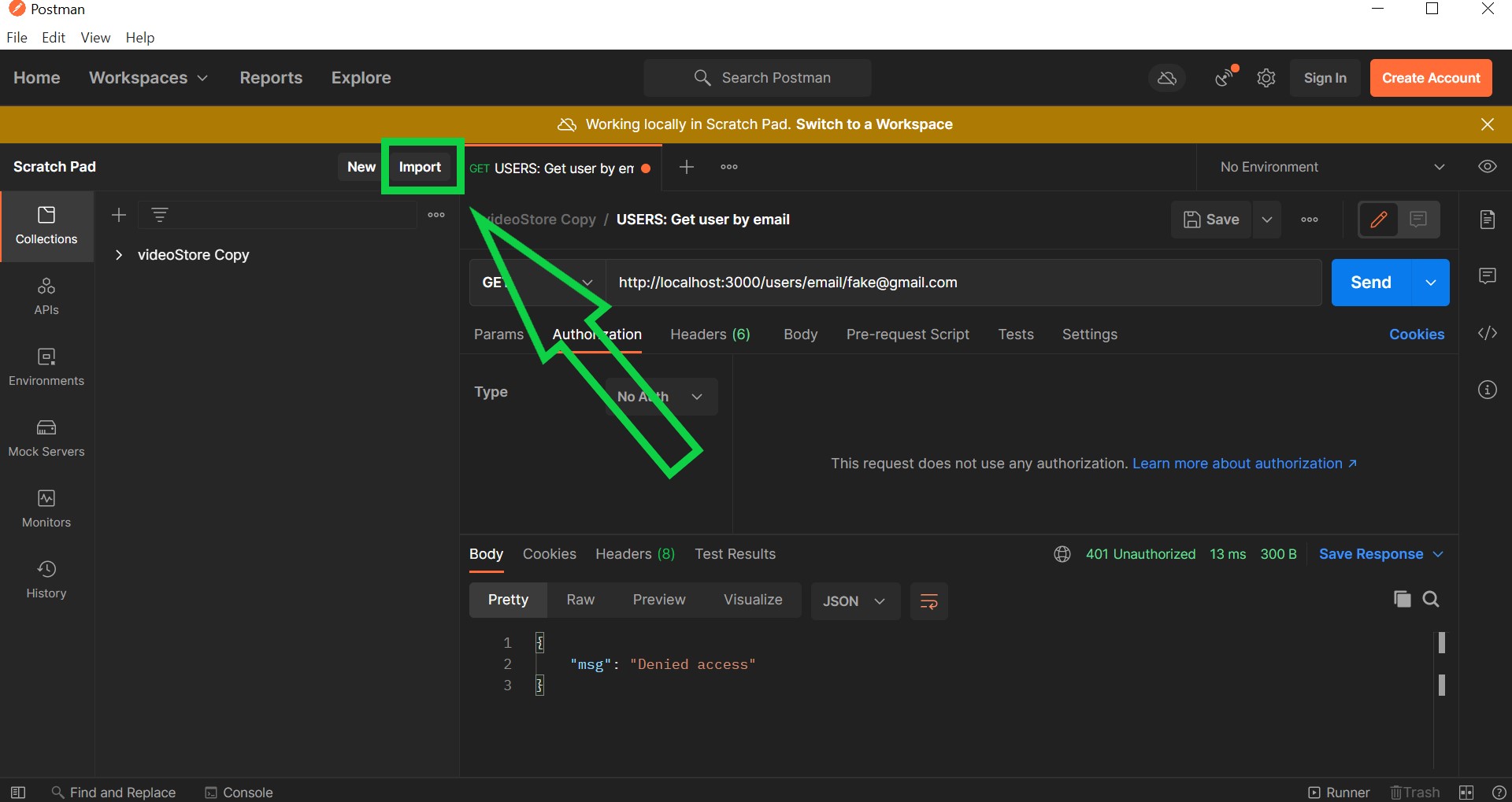Open the Edit menu

pos(54,38)
